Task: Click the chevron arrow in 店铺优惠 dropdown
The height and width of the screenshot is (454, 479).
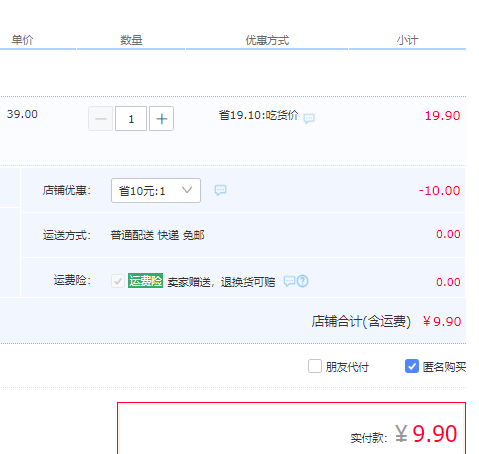Action: [187, 190]
